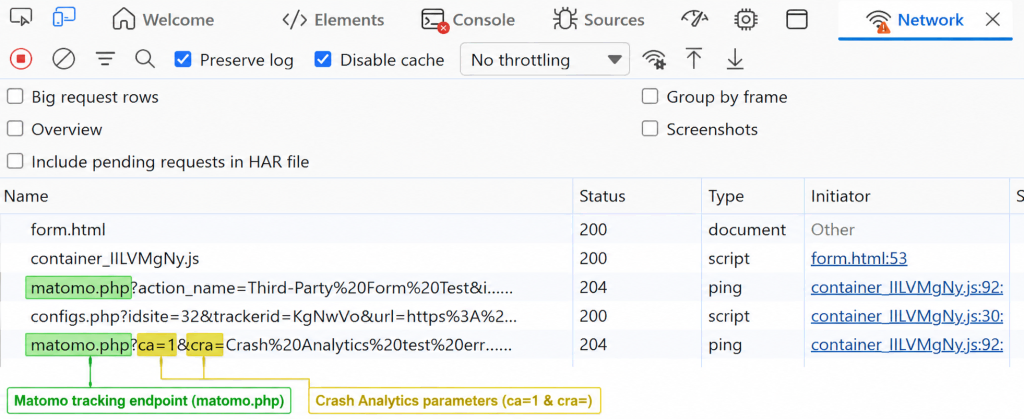The height and width of the screenshot is (419, 1024).
Task: Sort by the Status column header
Action: pos(638,196)
